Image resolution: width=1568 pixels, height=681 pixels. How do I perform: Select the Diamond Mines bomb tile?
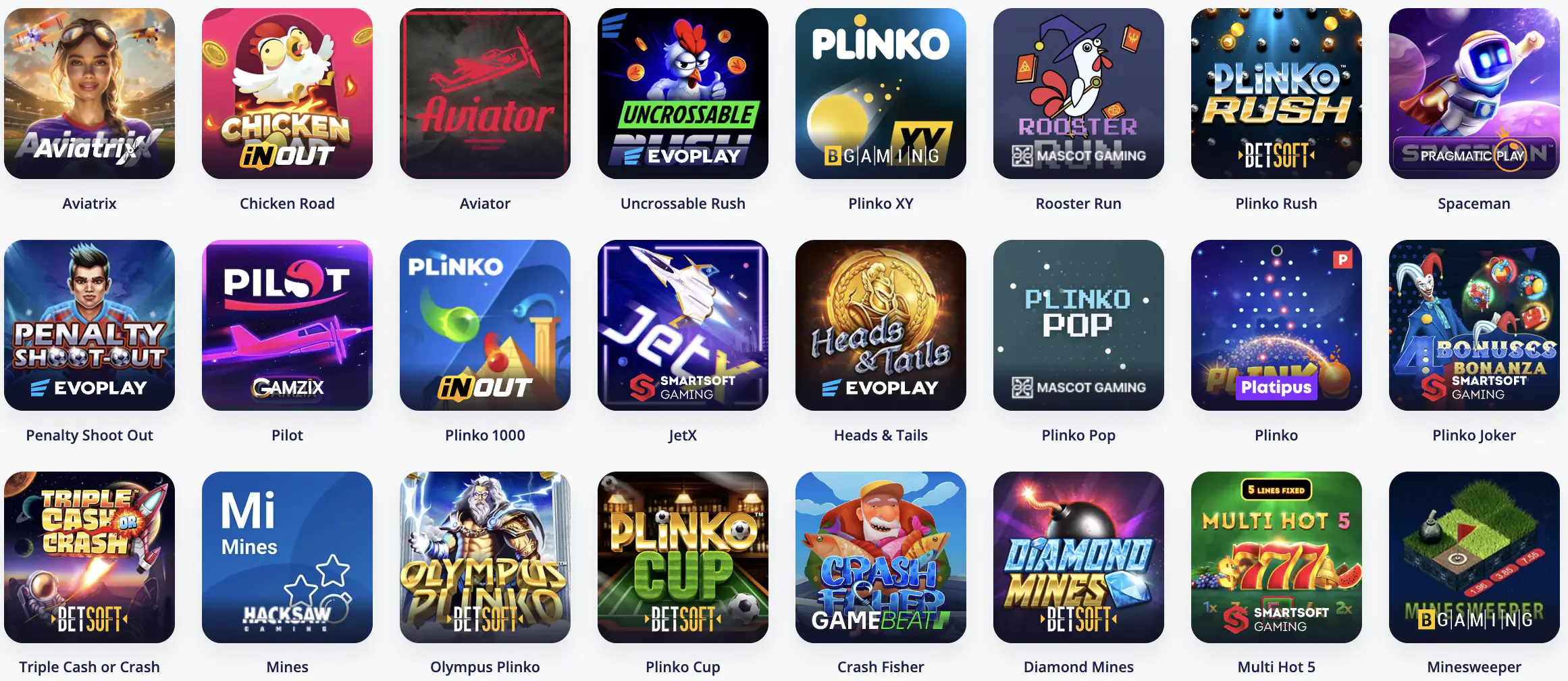click(x=1078, y=557)
